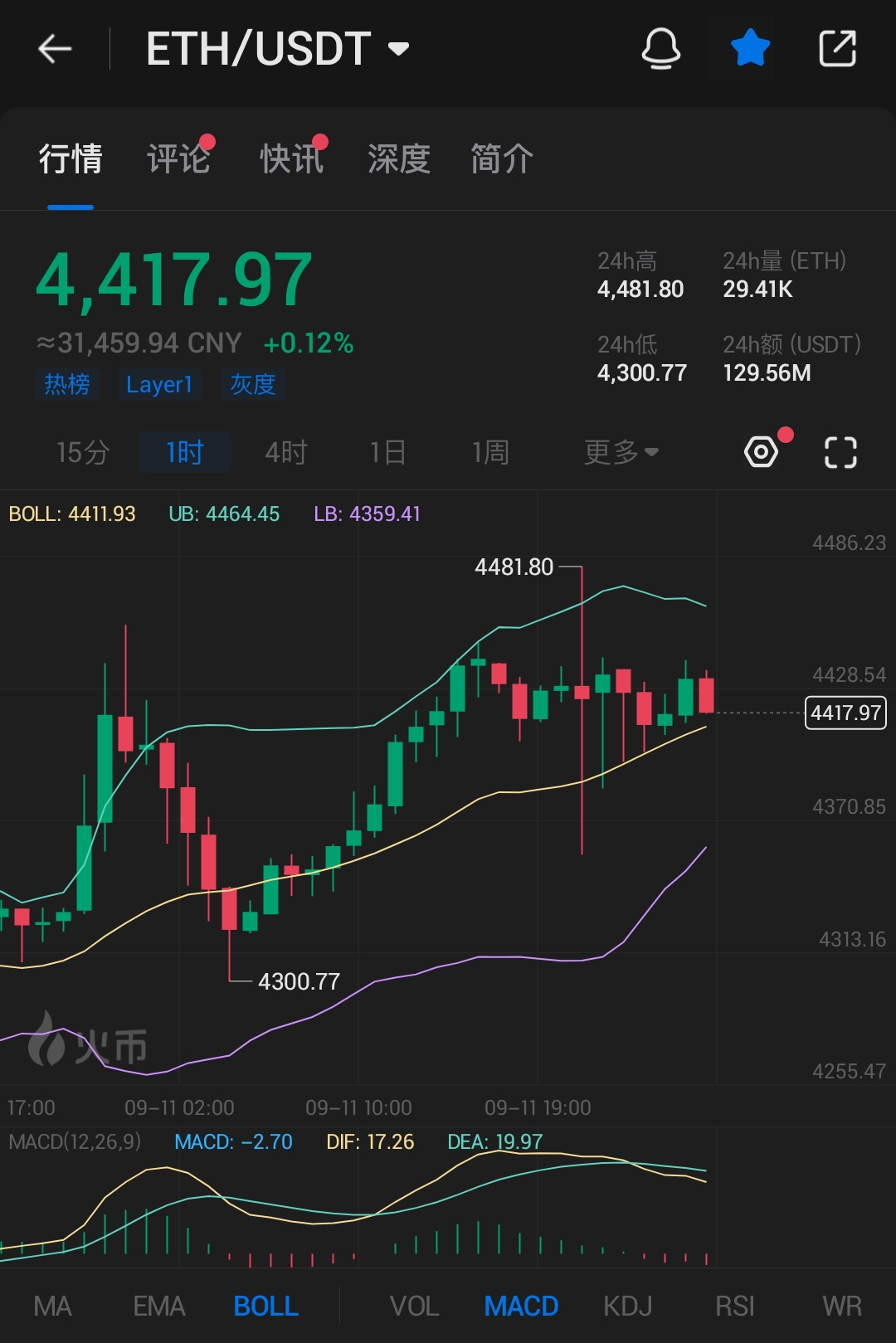Tap the 4481.80 high marker on chart

(x=514, y=567)
